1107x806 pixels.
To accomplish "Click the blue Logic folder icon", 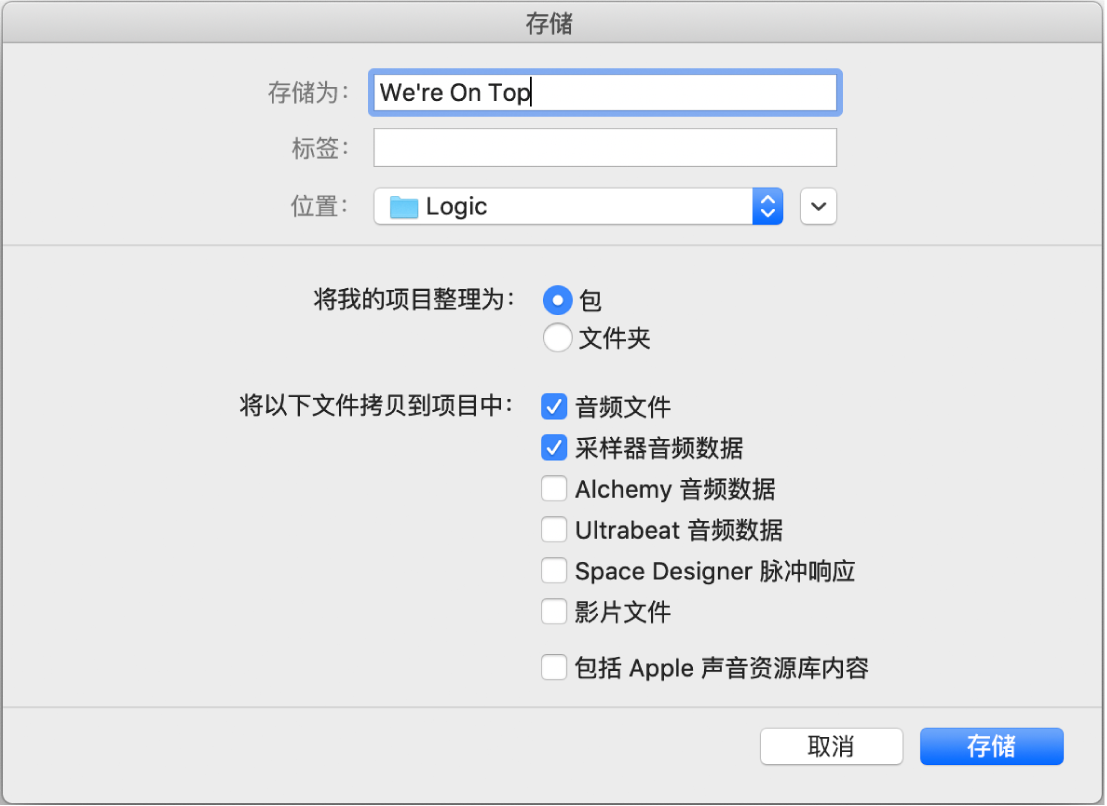I will pos(404,206).
